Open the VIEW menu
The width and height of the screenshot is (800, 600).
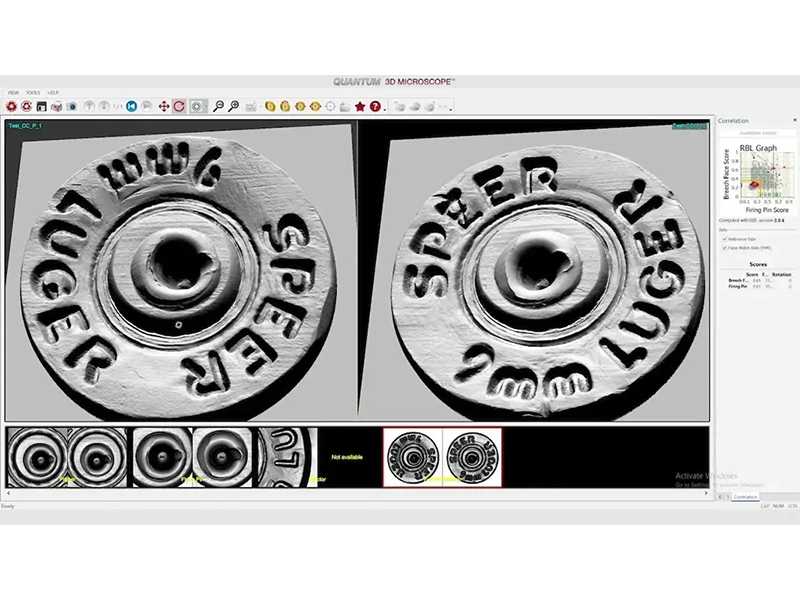pos(14,91)
